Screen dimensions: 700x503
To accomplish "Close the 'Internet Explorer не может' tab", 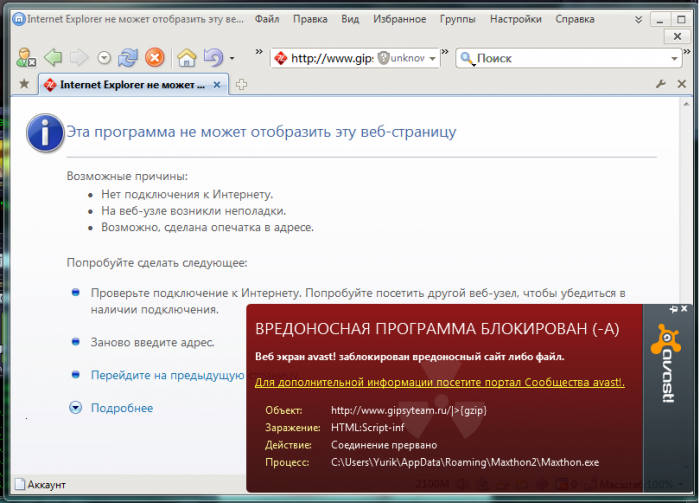I will coord(217,84).
